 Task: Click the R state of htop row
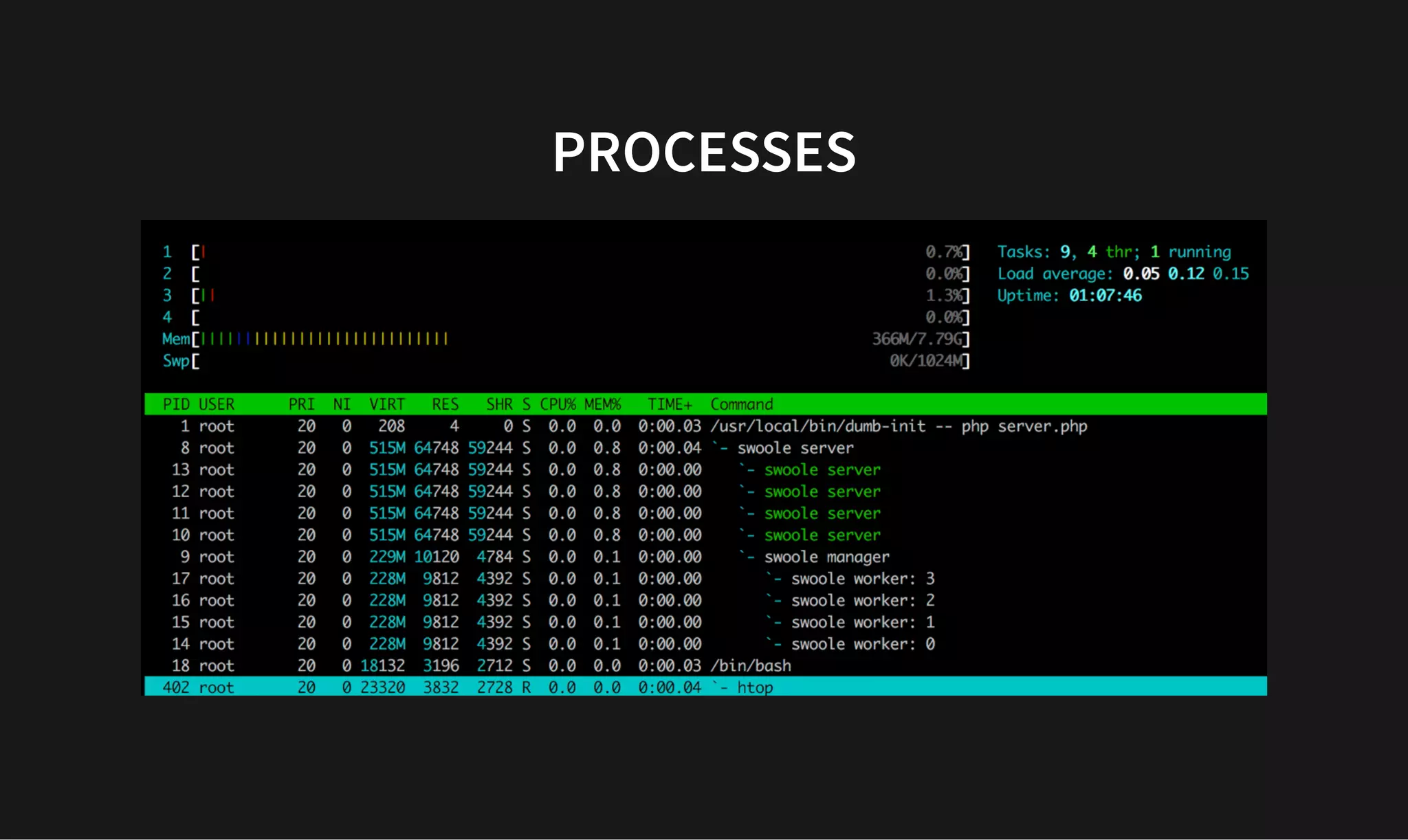(x=526, y=687)
